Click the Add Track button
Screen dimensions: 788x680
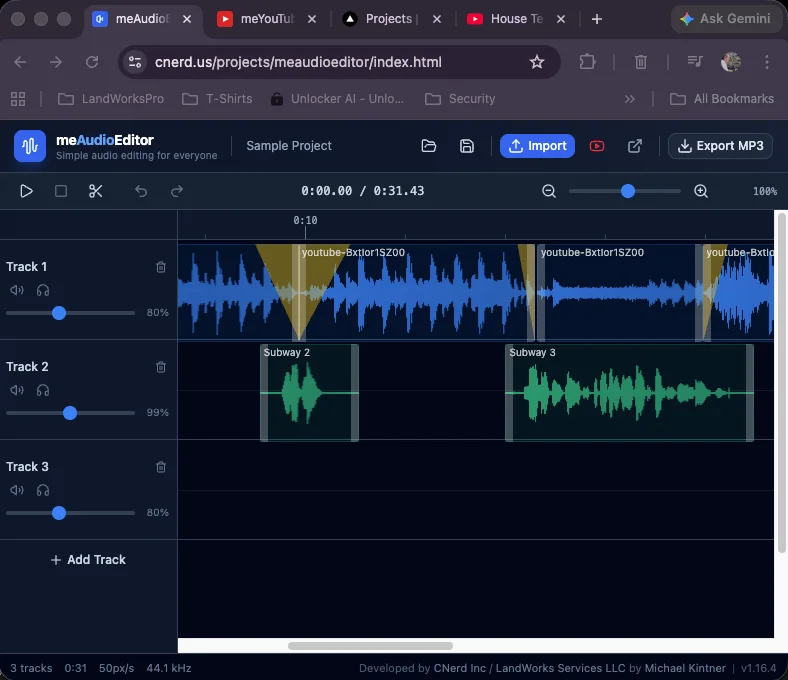click(x=88, y=559)
